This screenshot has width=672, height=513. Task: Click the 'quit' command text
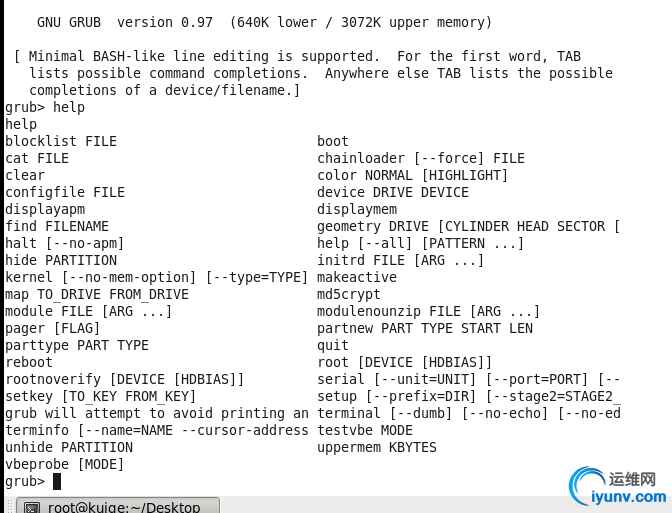coord(333,345)
